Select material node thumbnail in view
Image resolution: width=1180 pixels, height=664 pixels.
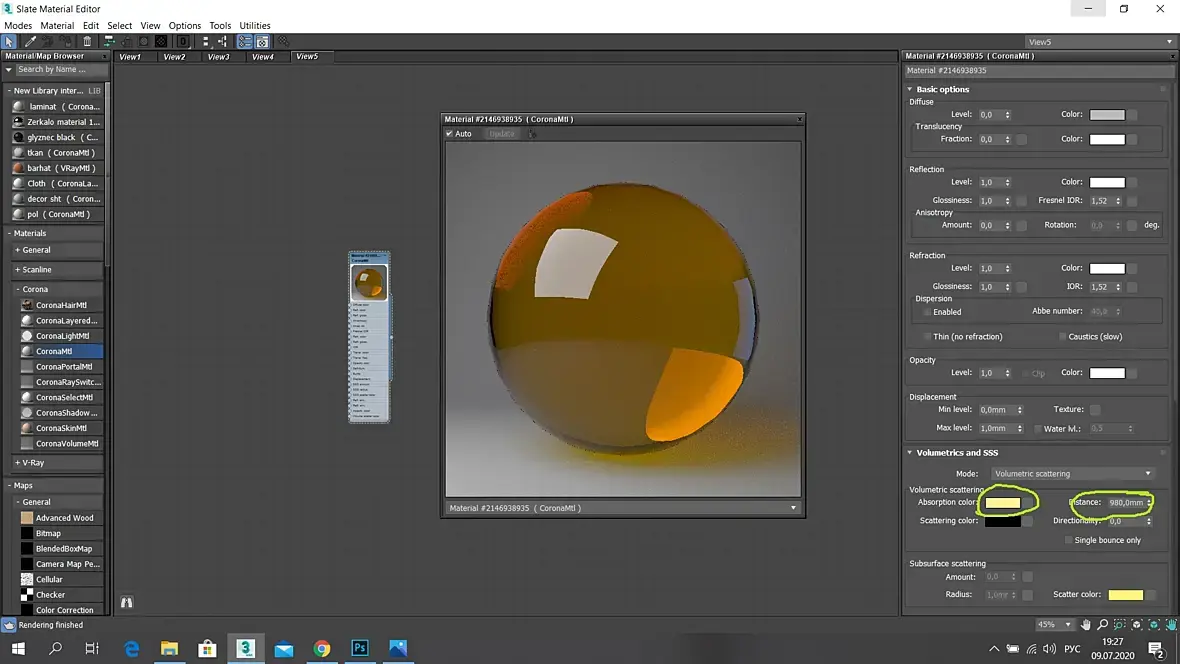369,282
